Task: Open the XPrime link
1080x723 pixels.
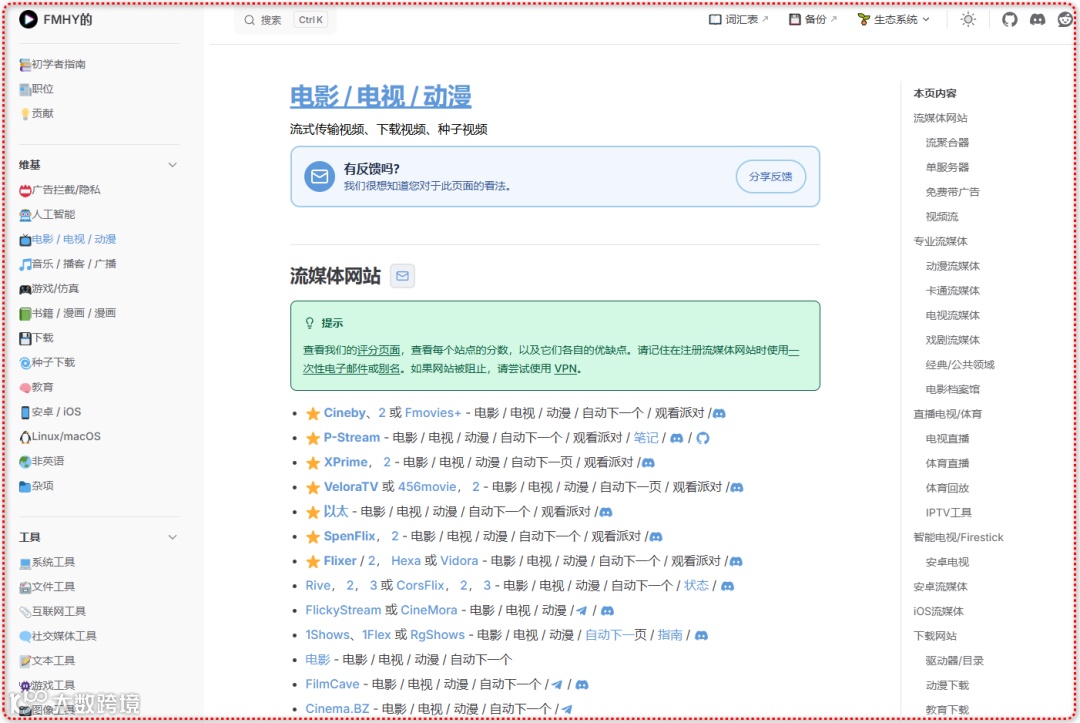Action: (346, 463)
